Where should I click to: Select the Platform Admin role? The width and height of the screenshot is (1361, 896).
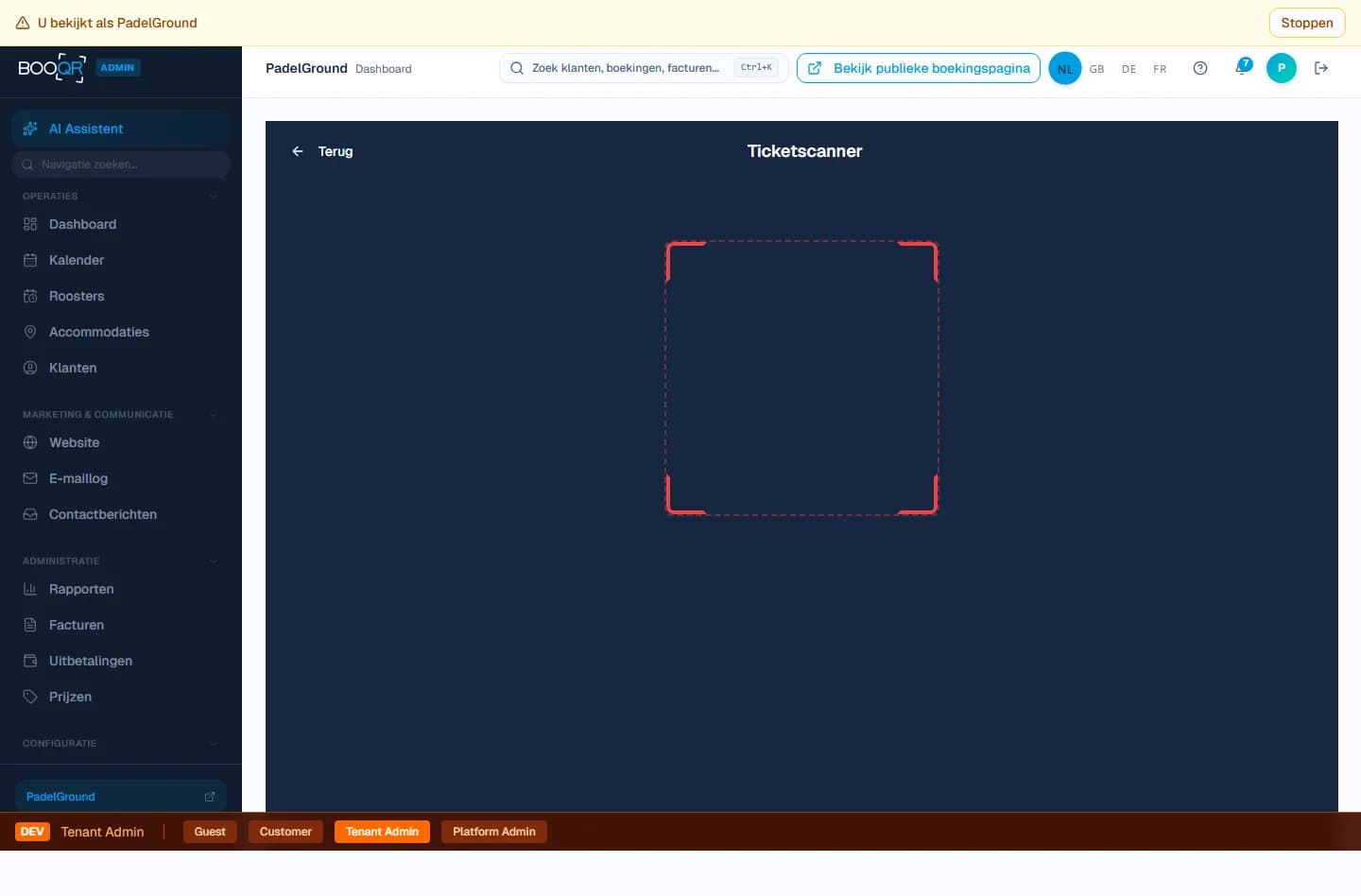click(493, 832)
